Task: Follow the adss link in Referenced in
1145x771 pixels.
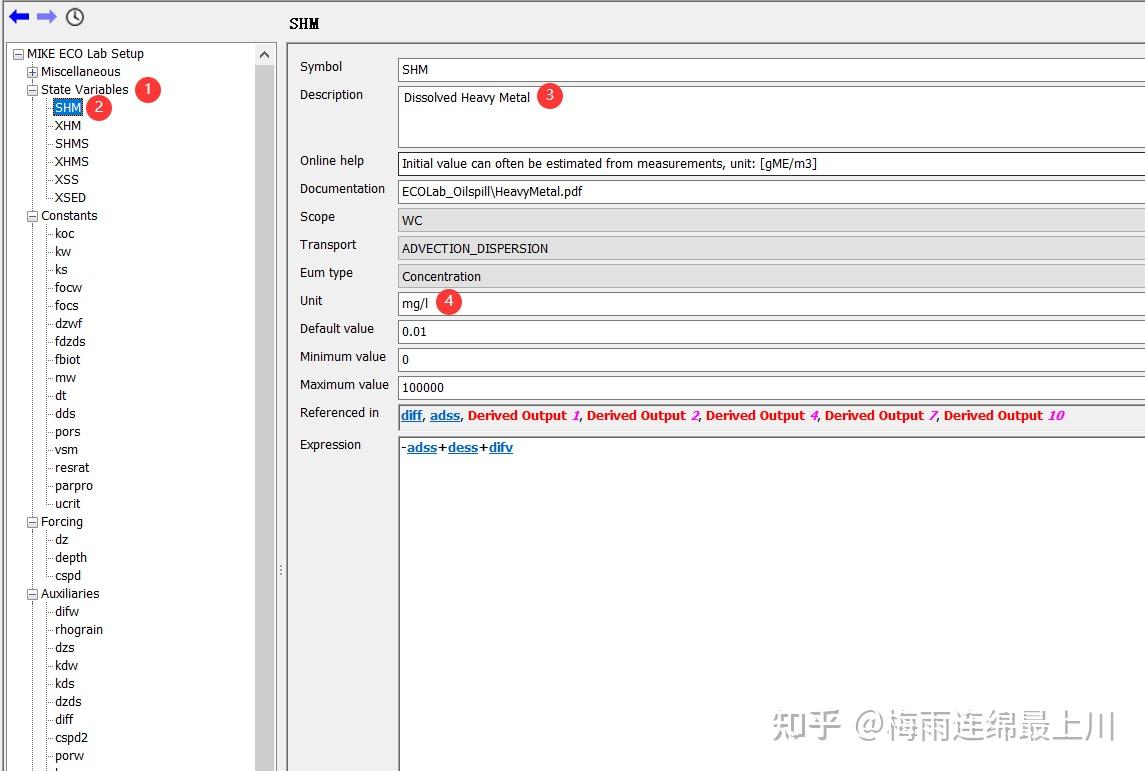Action: [x=445, y=415]
